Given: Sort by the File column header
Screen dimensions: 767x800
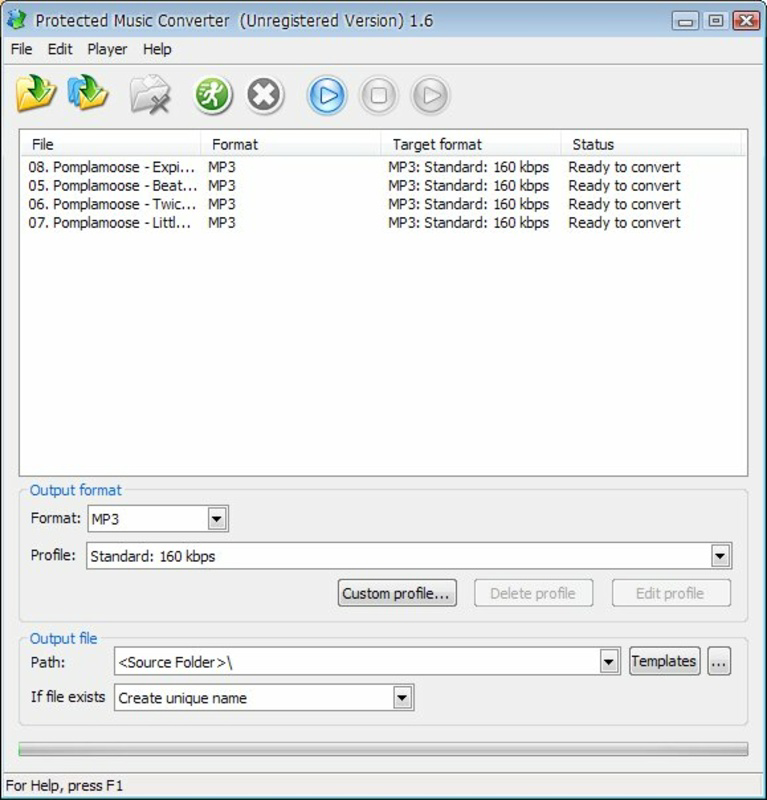Looking at the screenshot, I should (x=111, y=144).
